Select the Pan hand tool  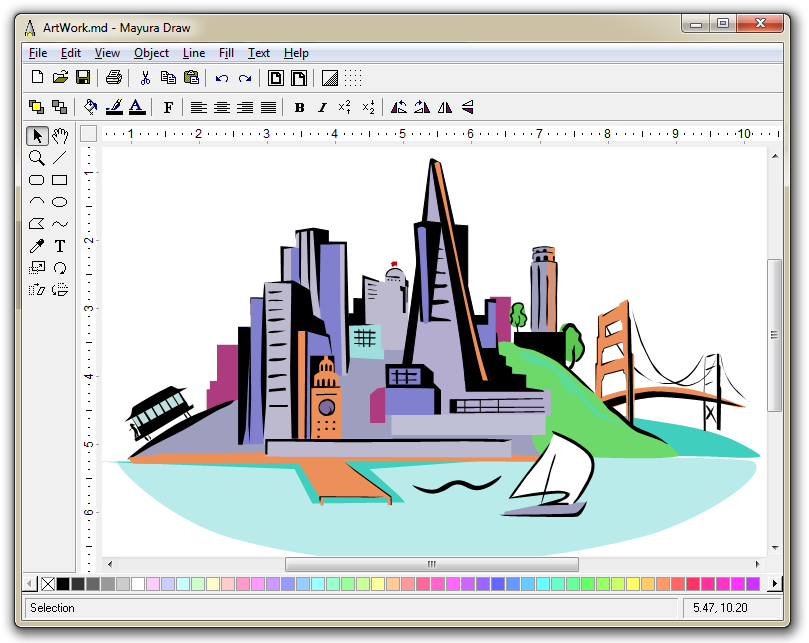click(59, 136)
